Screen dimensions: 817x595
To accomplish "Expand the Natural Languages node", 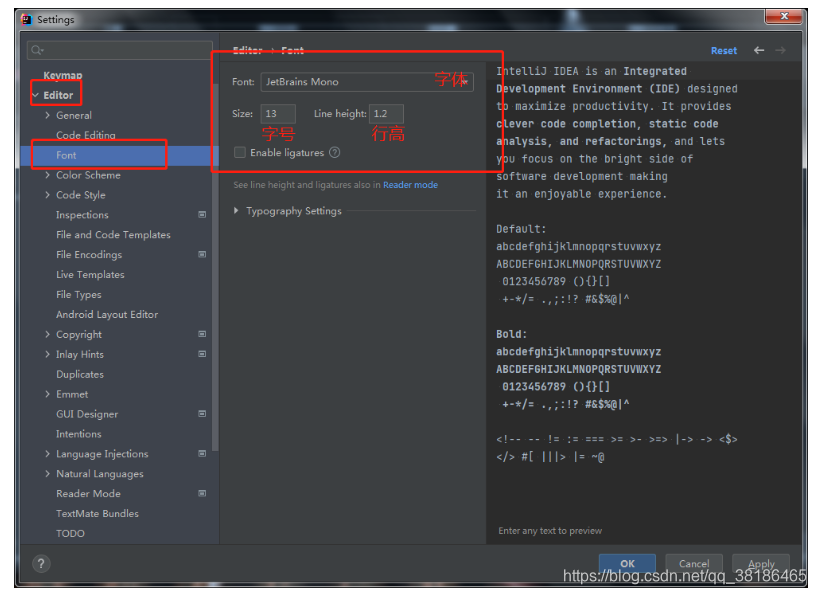I will [47, 473].
